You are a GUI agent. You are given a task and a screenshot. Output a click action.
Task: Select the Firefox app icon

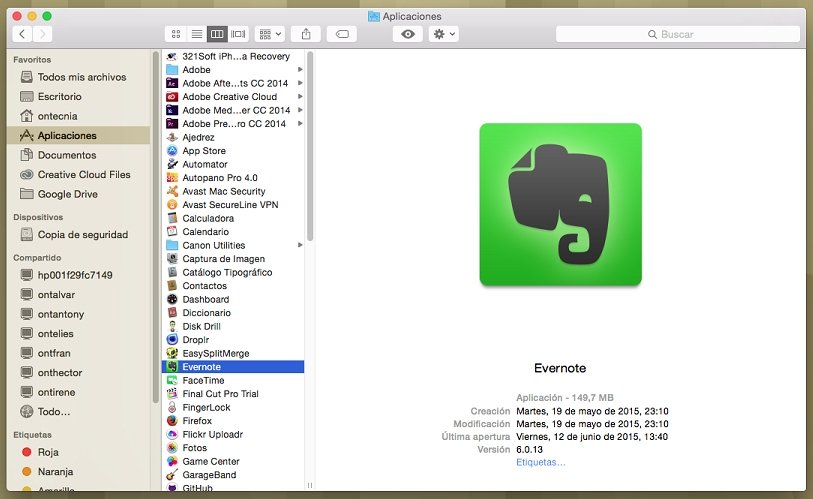coord(172,421)
